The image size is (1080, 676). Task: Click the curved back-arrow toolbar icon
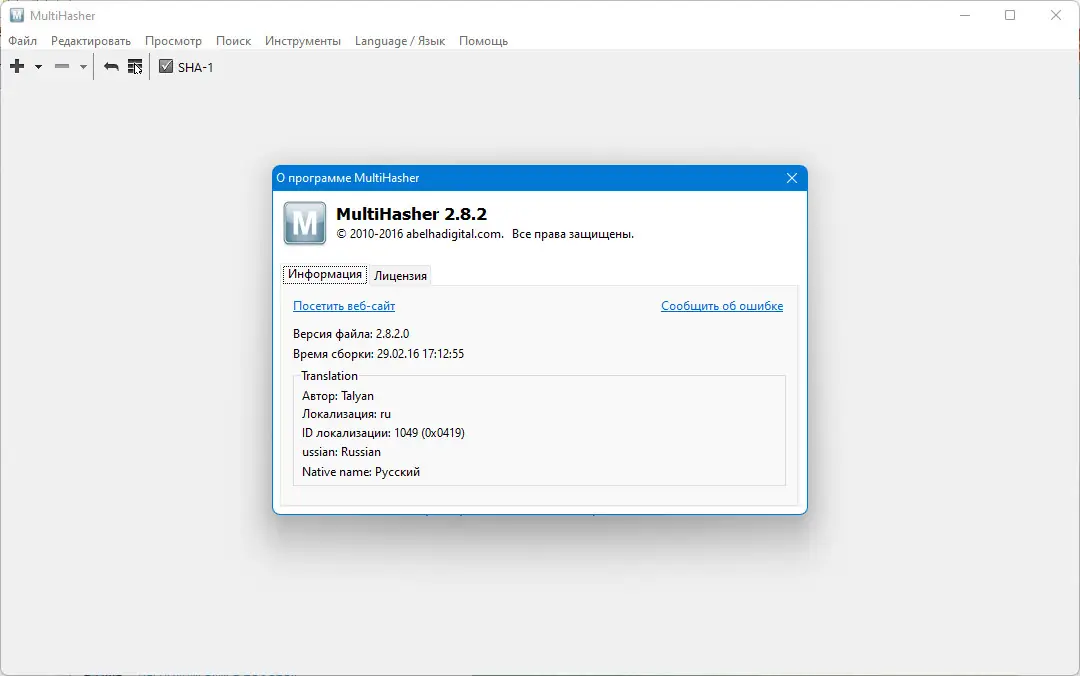pos(111,67)
